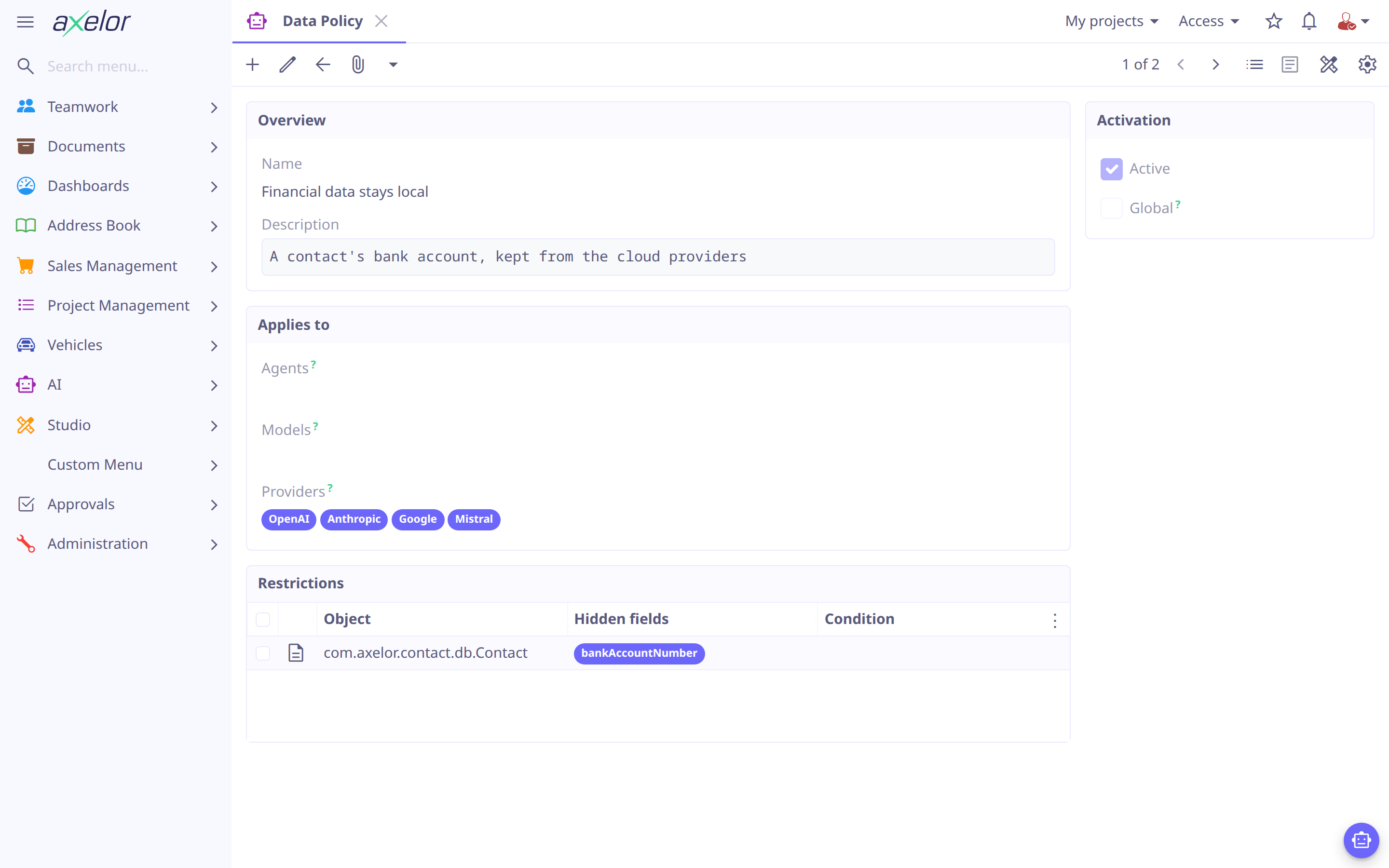Click the hamburger menu icon

pyautogui.click(x=25, y=22)
